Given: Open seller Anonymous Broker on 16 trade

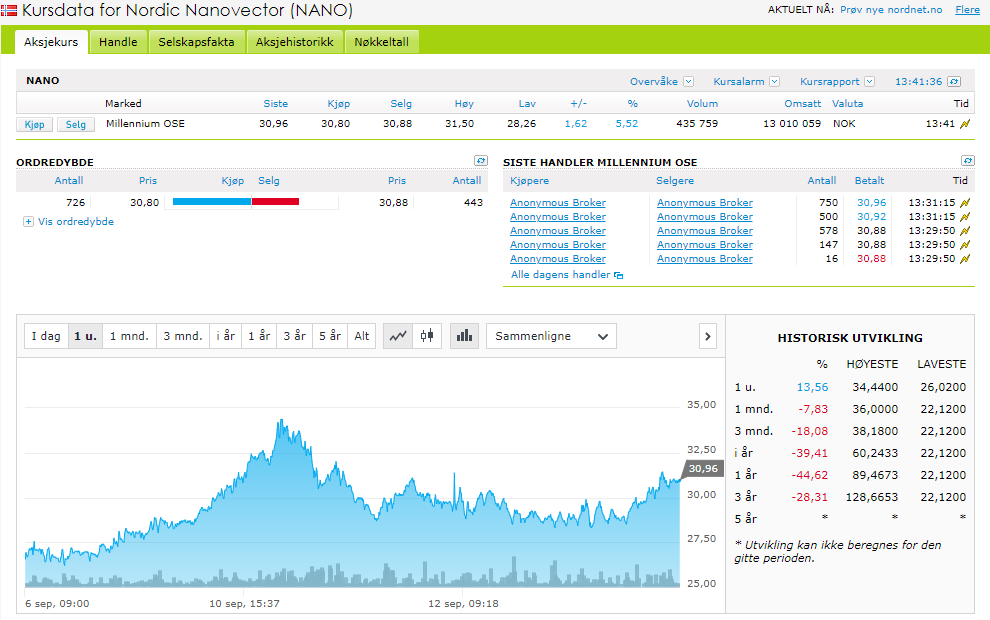Looking at the screenshot, I should click(705, 259).
